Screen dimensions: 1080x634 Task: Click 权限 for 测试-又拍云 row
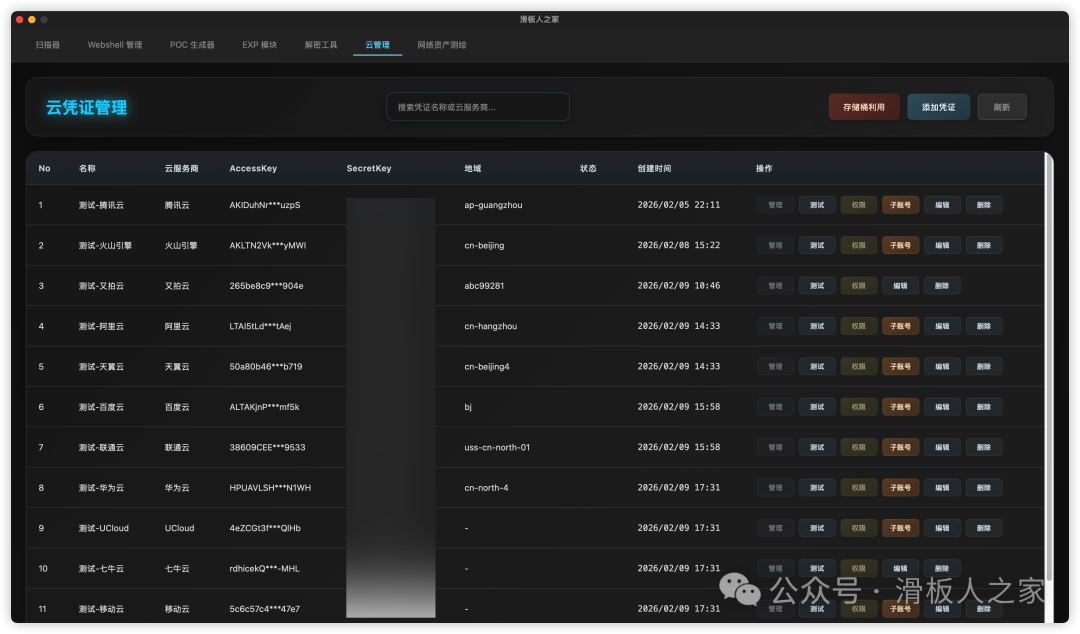click(x=858, y=285)
